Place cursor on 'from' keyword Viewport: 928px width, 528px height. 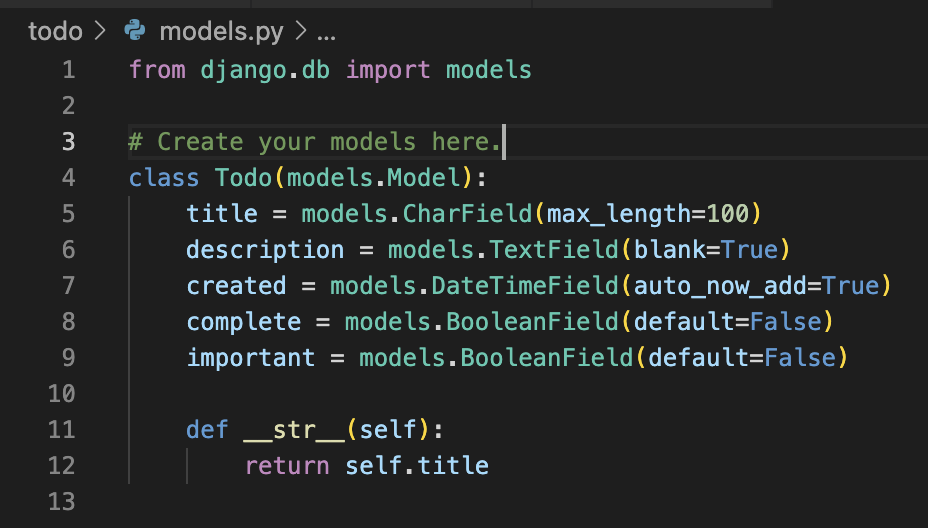(x=157, y=70)
